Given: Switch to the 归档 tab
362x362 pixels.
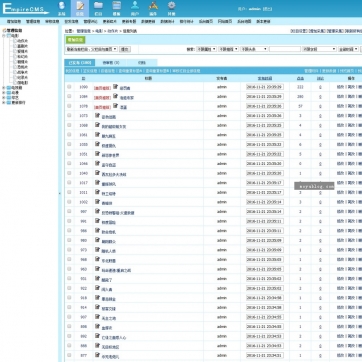Looking at the screenshot, I should [x=142, y=63].
